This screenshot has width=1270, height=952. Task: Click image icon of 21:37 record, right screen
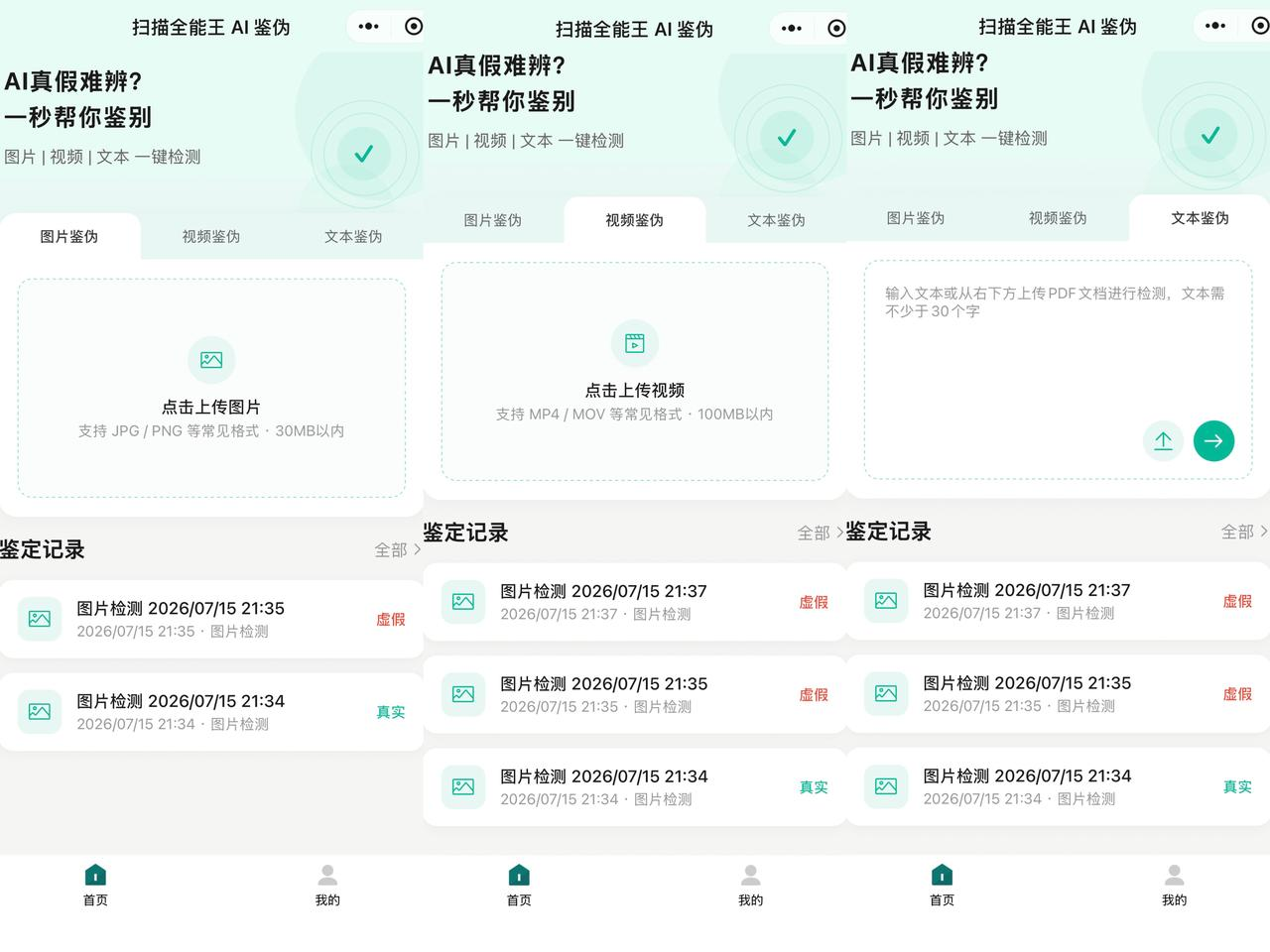(x=886, y=600)
